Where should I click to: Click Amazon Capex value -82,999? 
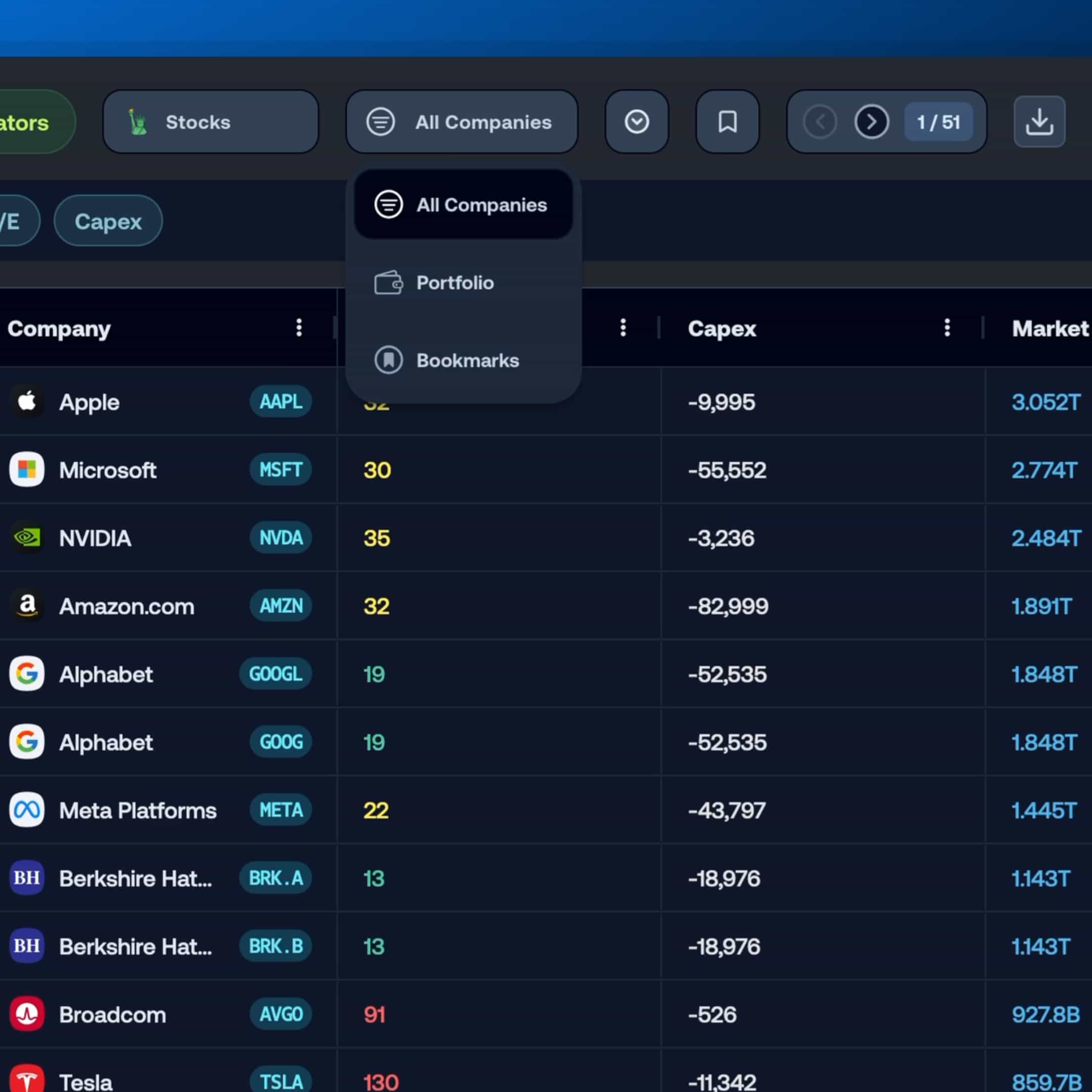pos(728,607)
